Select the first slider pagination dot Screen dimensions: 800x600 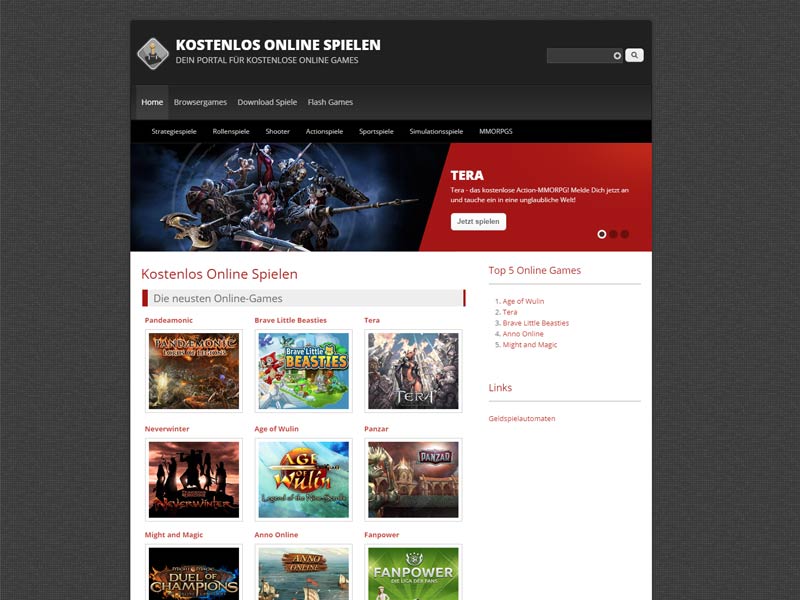coord(602,234)
